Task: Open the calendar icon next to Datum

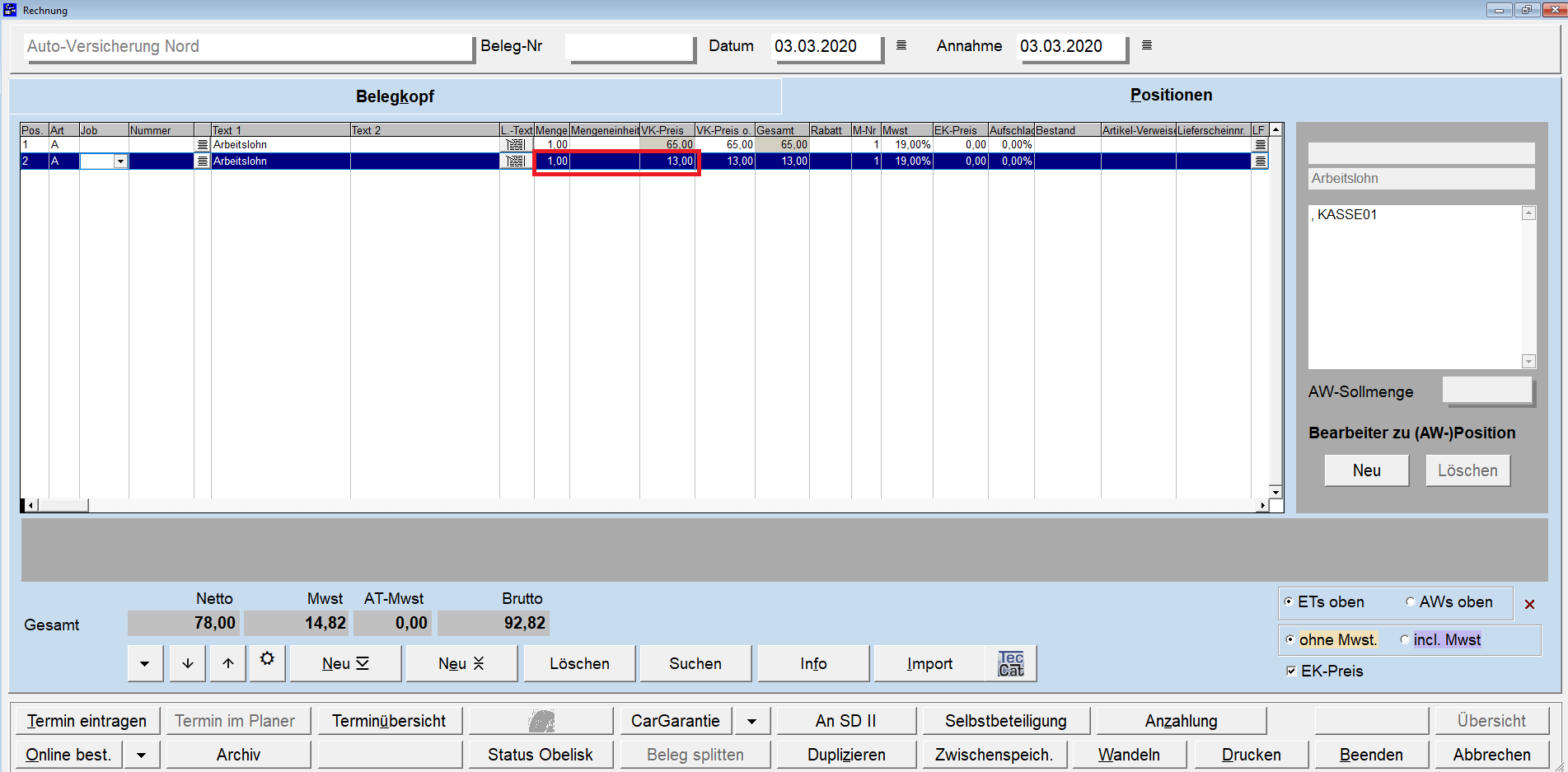Action: (x=901, y=45)
